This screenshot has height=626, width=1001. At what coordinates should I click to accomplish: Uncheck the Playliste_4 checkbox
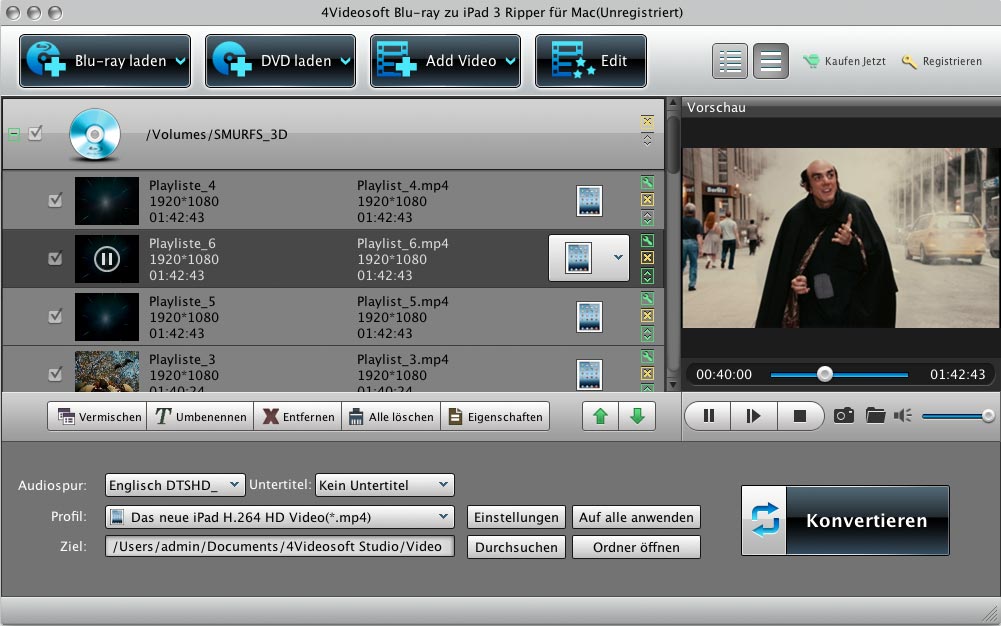(55, 201)
